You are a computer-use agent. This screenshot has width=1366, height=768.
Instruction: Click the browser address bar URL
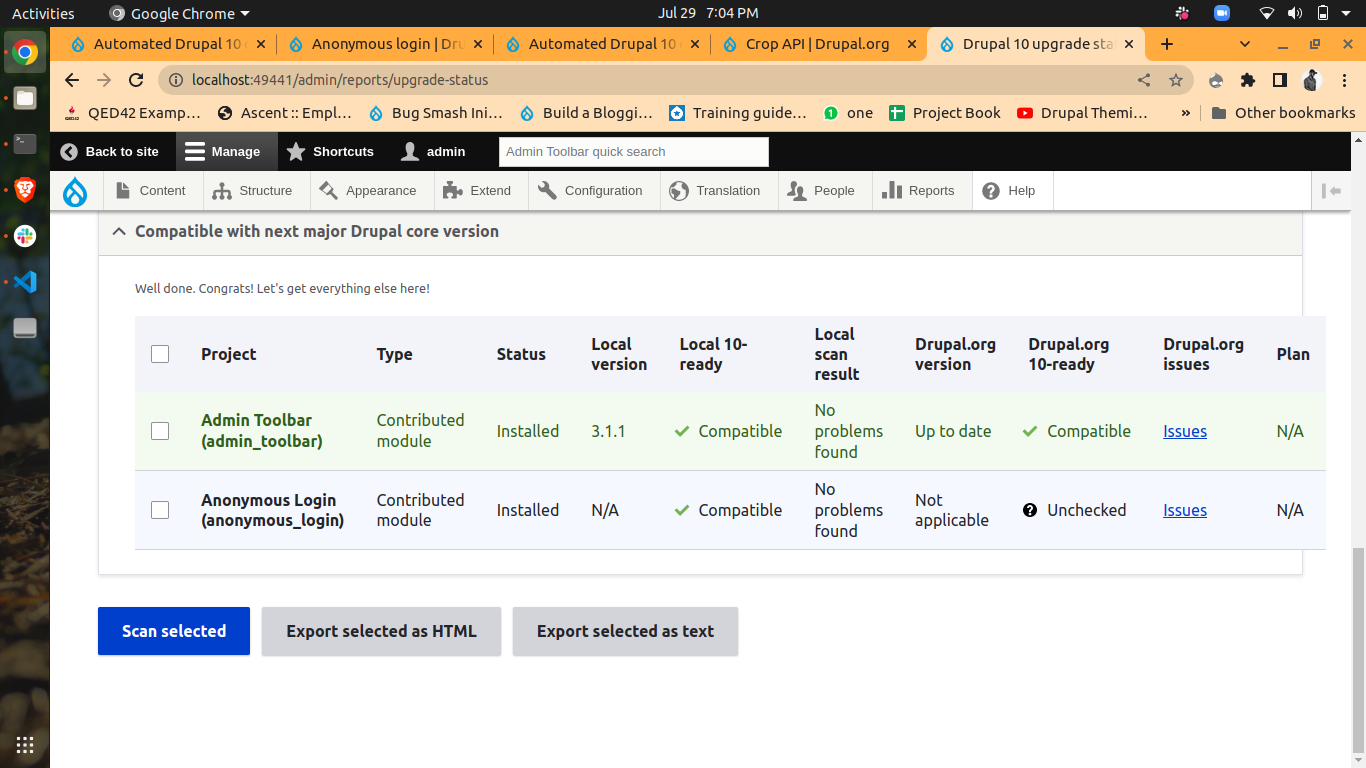click(x=340, y=80)
